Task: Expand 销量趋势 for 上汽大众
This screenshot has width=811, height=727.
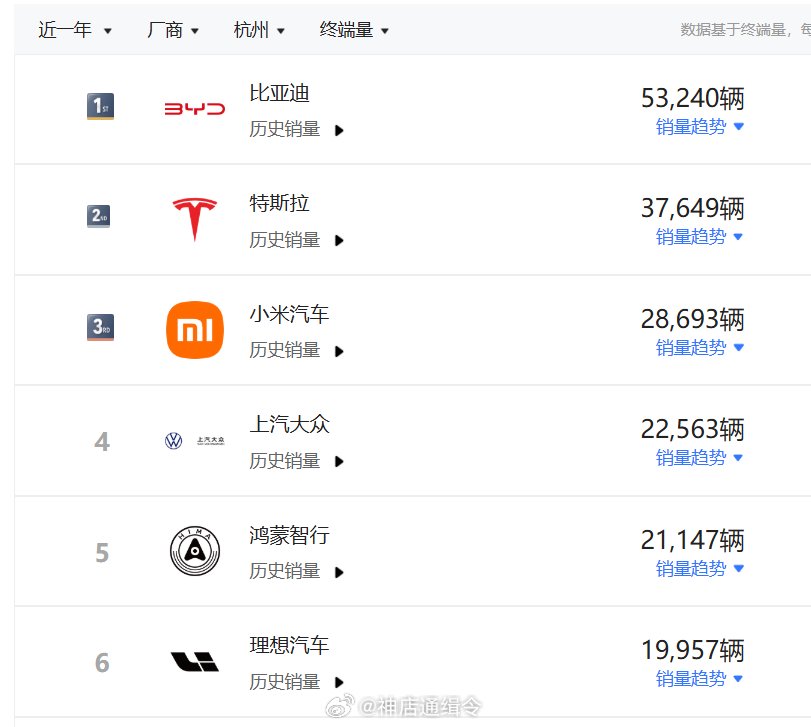Action: pos(700,458)
